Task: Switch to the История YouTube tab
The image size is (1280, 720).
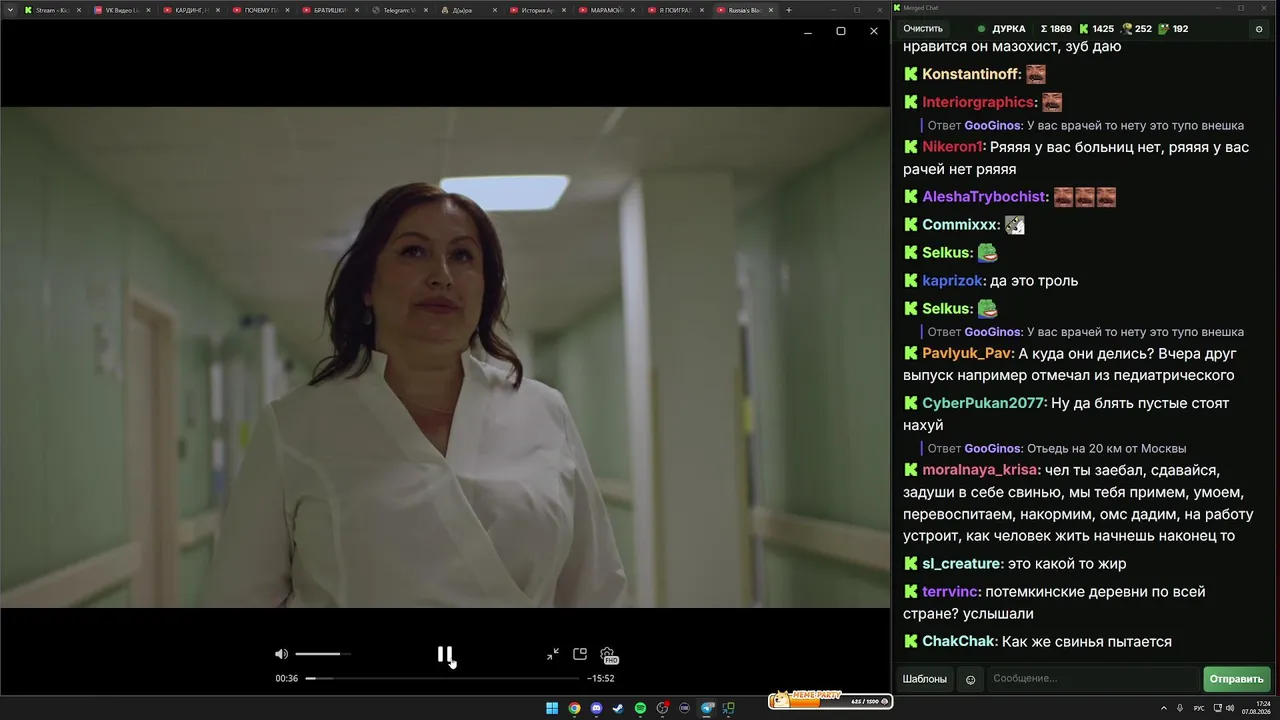Action: pyautogui.click(x=538, y=10)
